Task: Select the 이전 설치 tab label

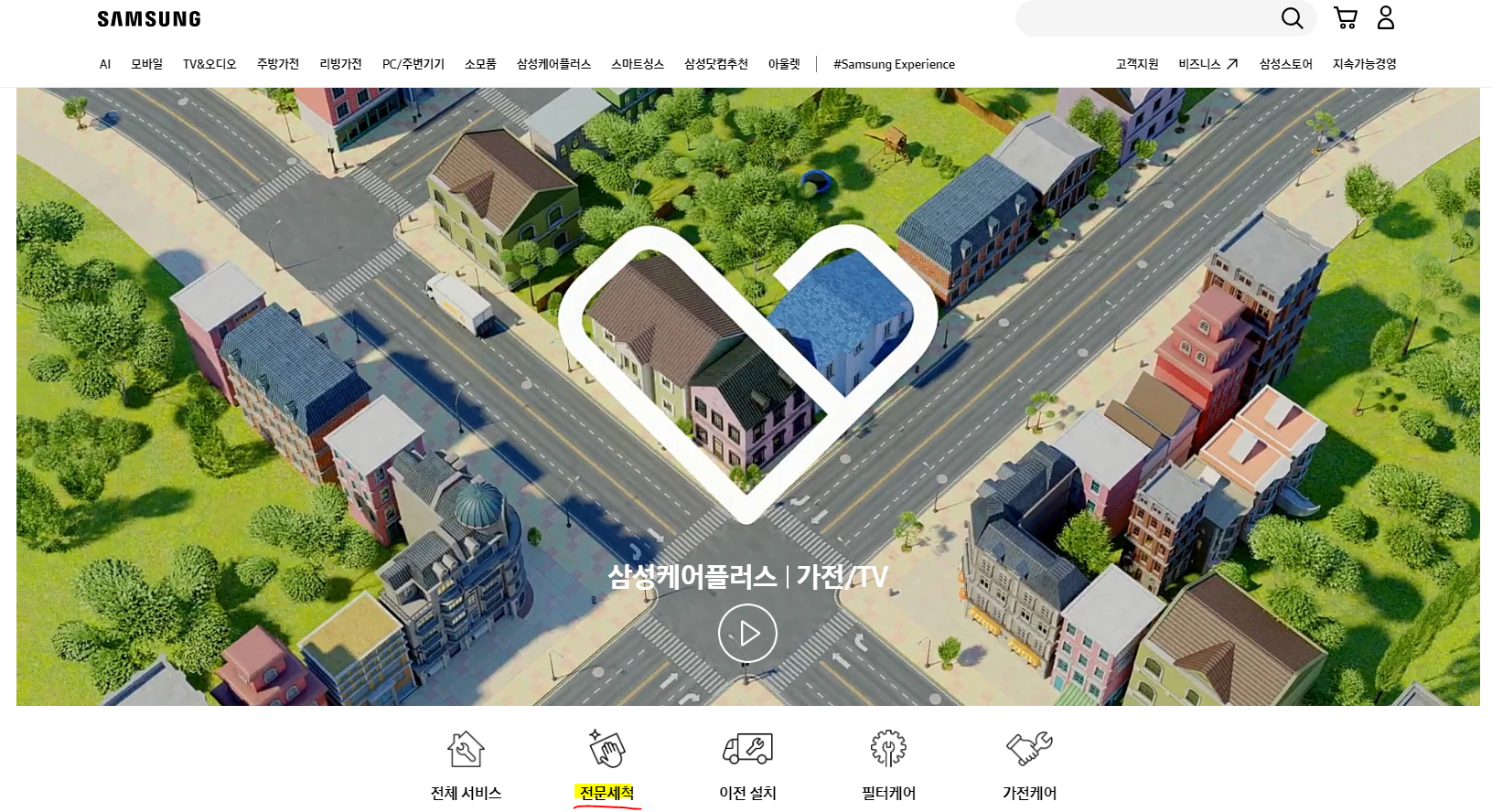Action: (747, 793)
